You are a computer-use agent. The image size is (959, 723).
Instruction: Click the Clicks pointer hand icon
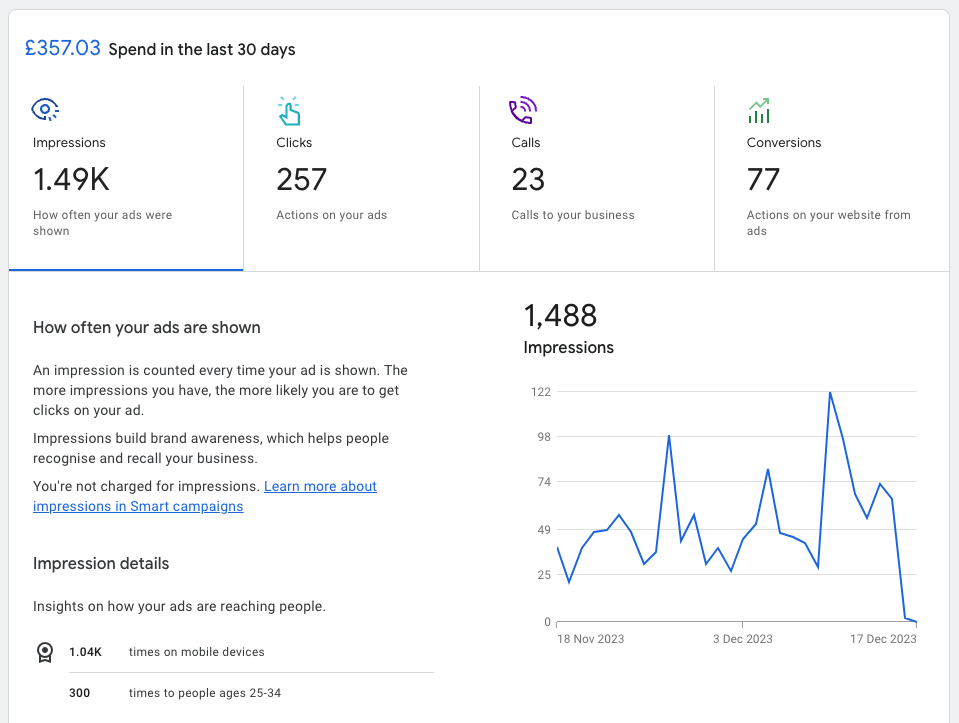(289, 111)
